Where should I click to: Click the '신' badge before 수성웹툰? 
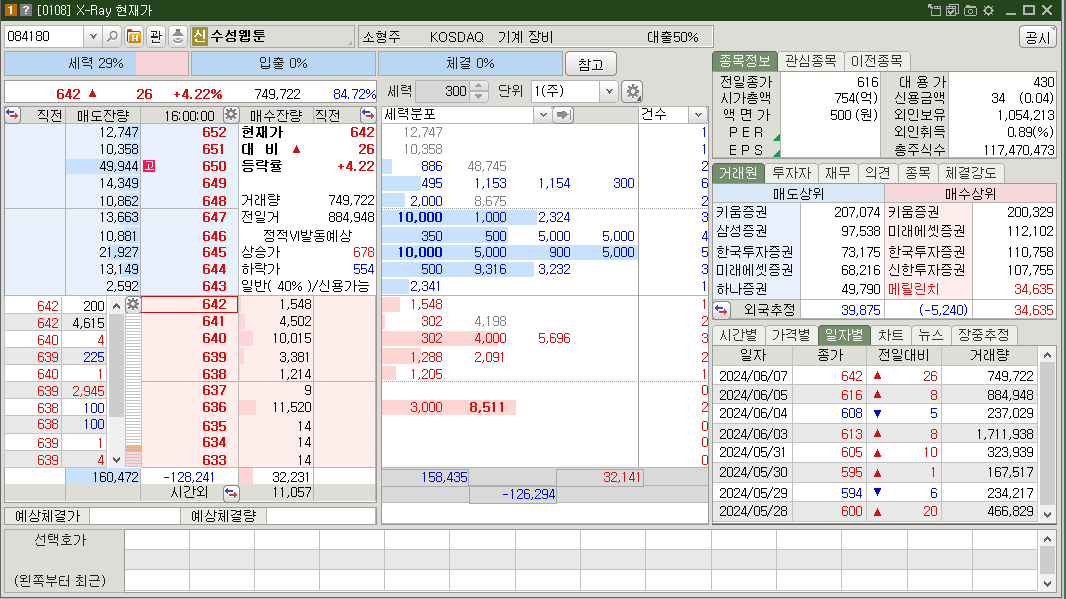(x=199, y=36)
